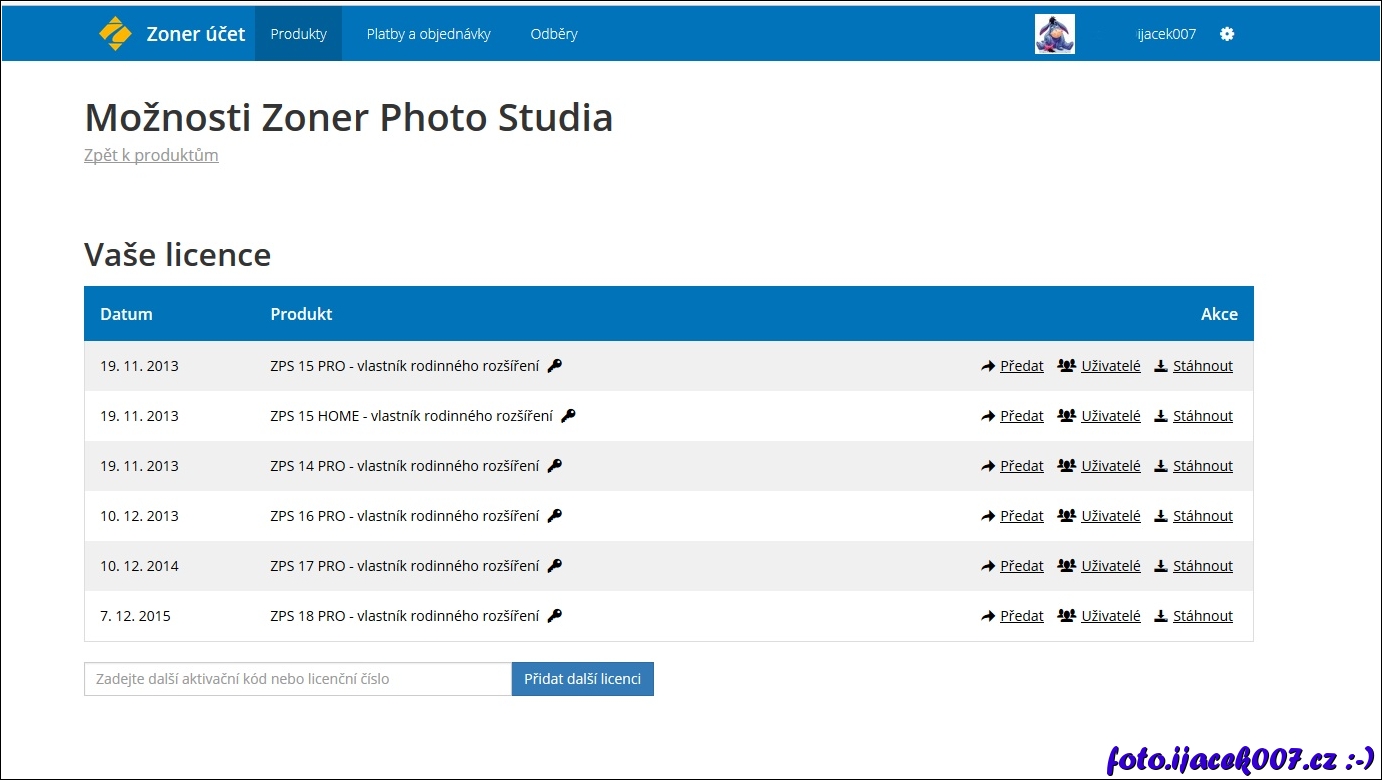Image resolution: width=1382 pixels, height=780 pixels.
Task: Click the key icon for ZPS 18 PRO
Action: point(555,616)
